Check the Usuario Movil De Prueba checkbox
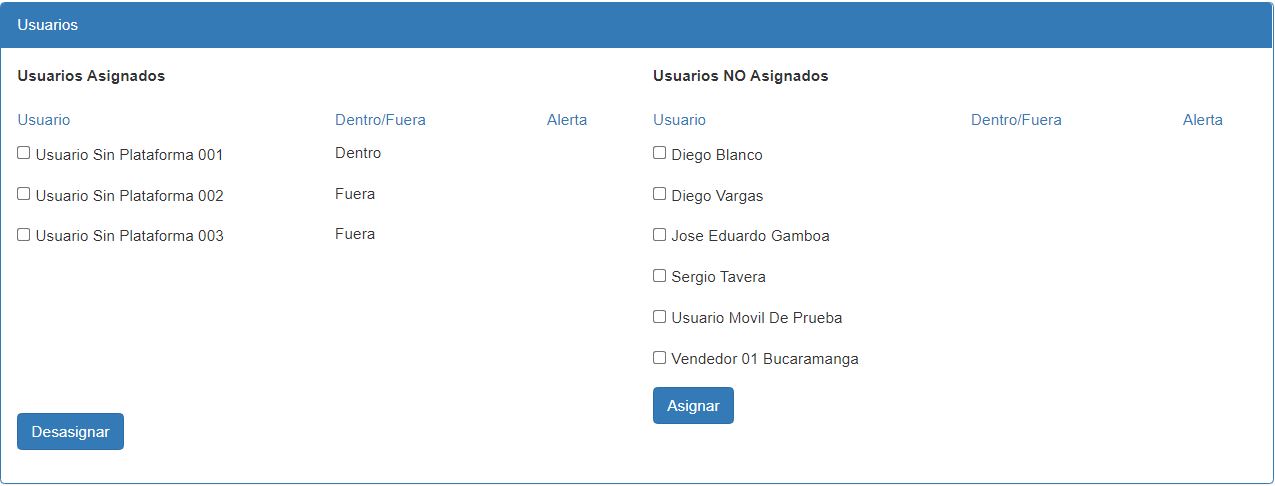The image size is (1275, 486). pyautogui.click(x=660, y=317)
